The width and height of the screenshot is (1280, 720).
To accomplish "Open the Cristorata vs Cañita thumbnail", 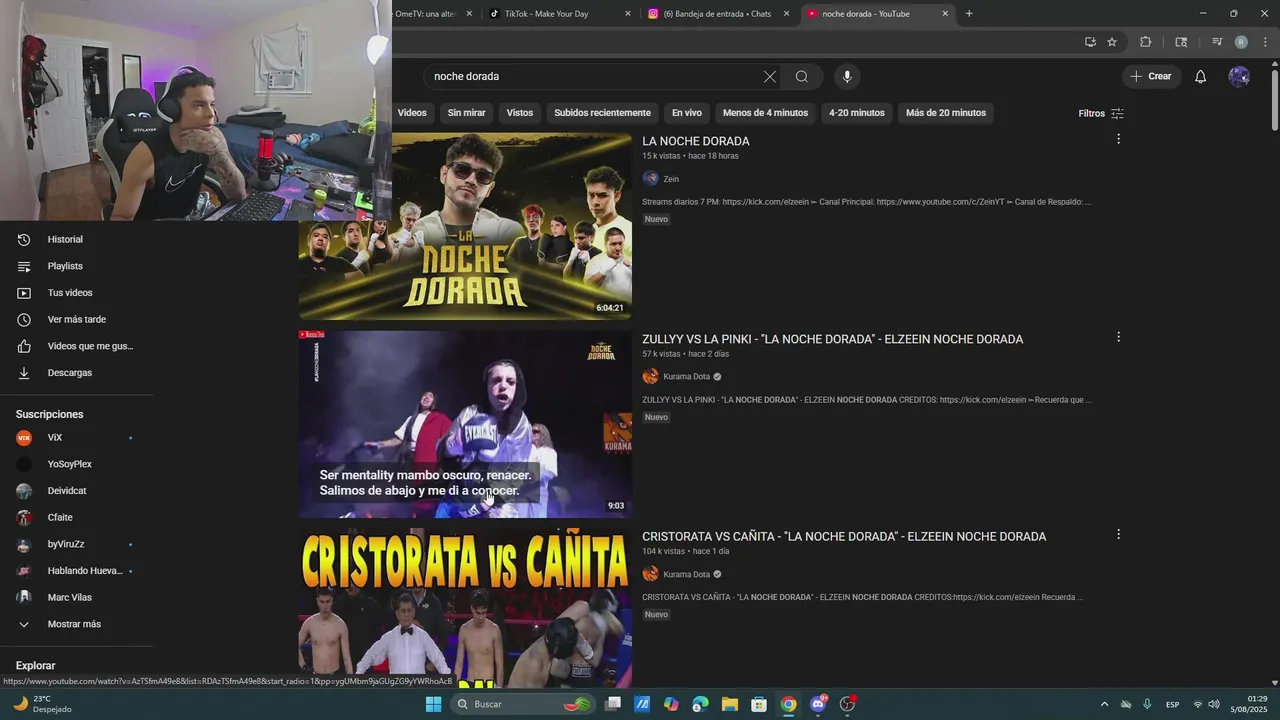I will (x=465, y=608).
